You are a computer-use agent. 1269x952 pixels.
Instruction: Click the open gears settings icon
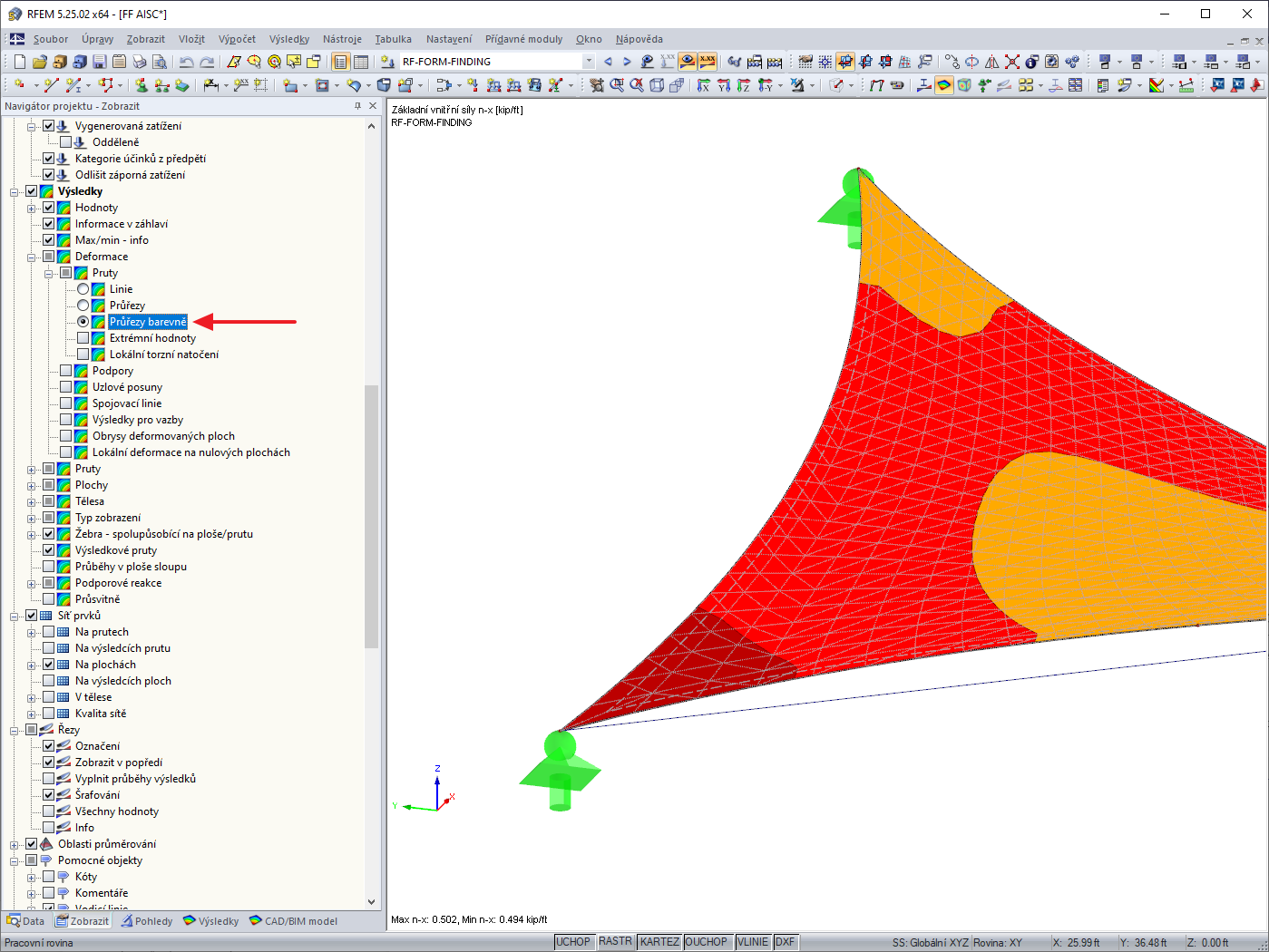tap(1071, 62)
